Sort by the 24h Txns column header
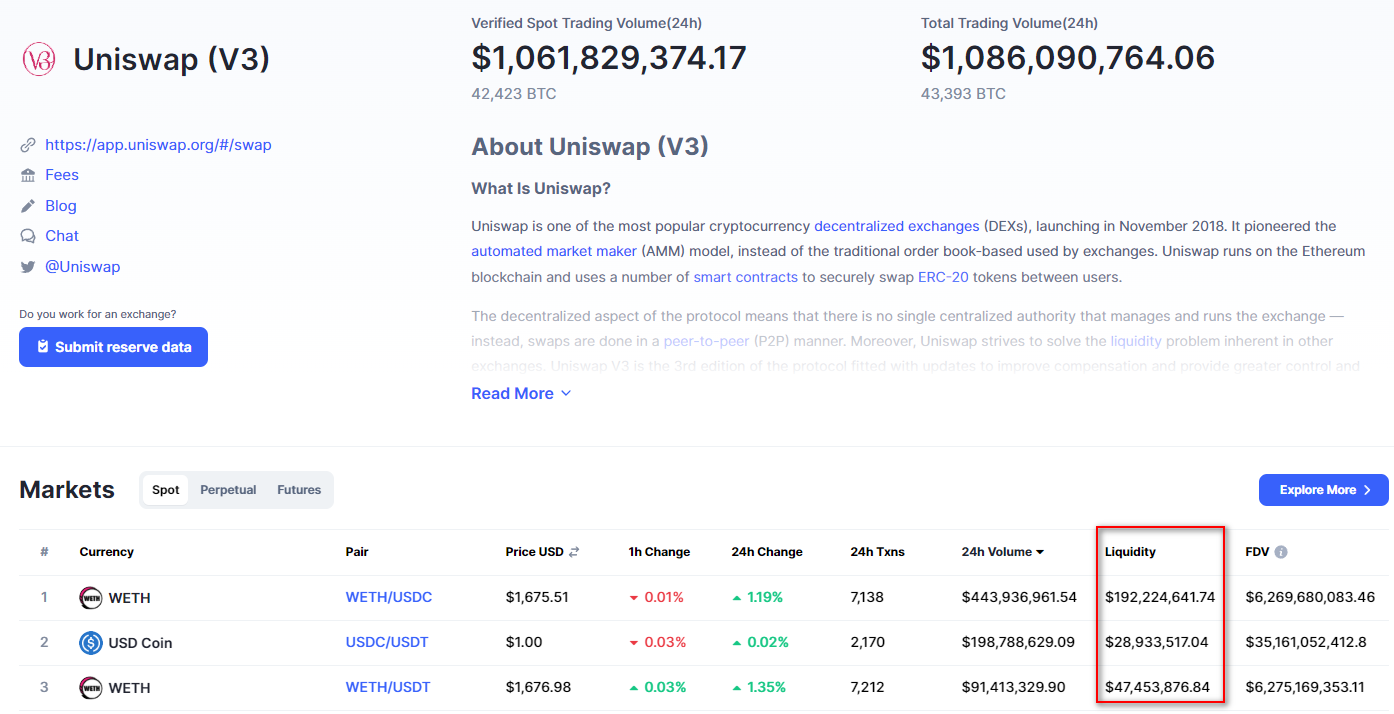 click(877, 552)
